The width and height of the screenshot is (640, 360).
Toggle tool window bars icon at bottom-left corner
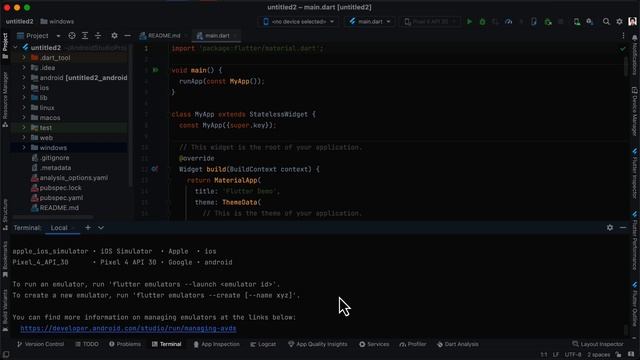tap(6, 355)
